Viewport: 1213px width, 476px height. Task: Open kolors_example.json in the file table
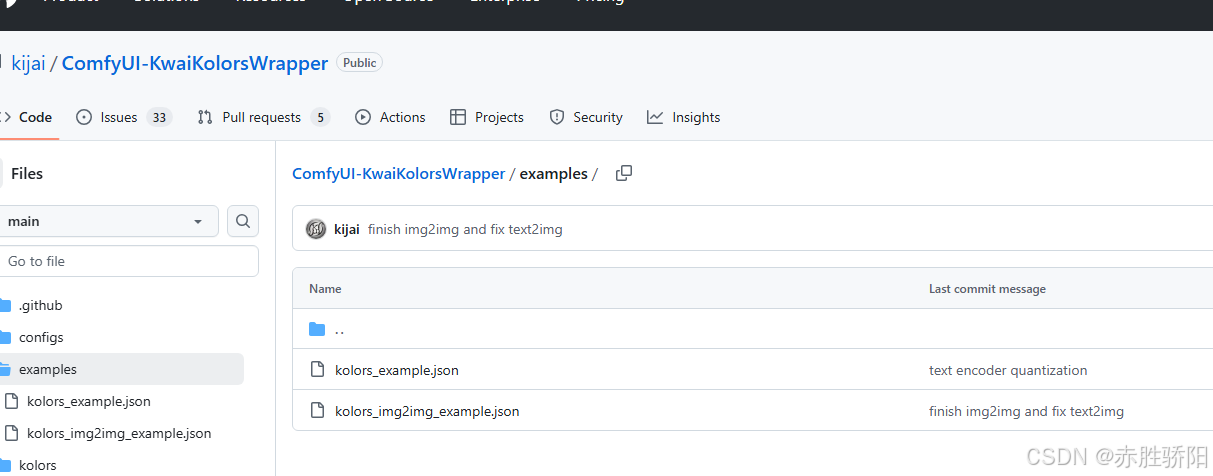(397, 370)
